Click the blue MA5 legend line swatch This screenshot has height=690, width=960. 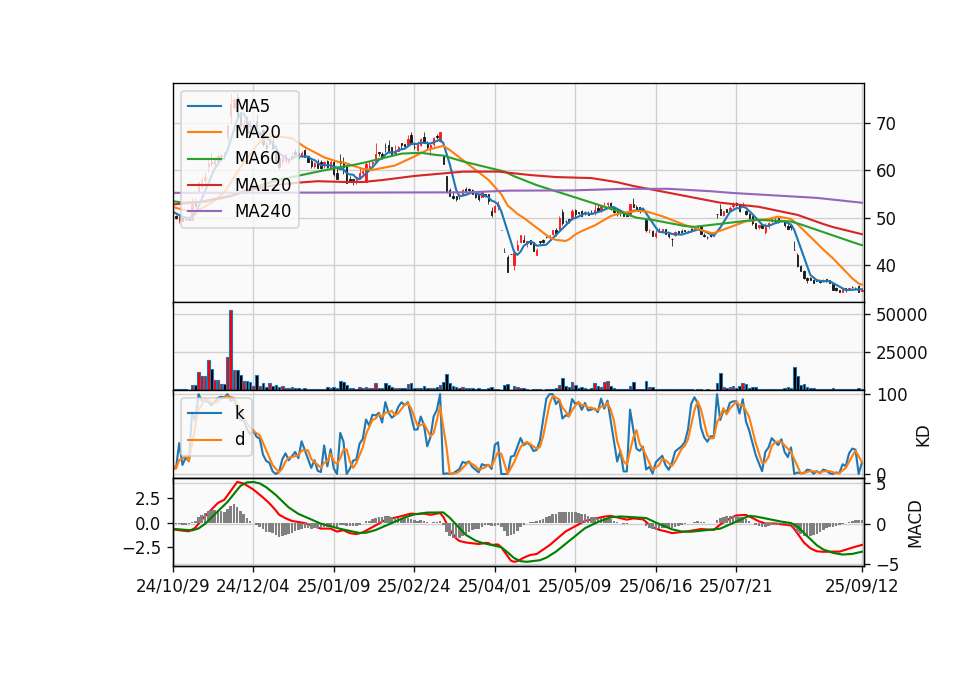[204, 107]
